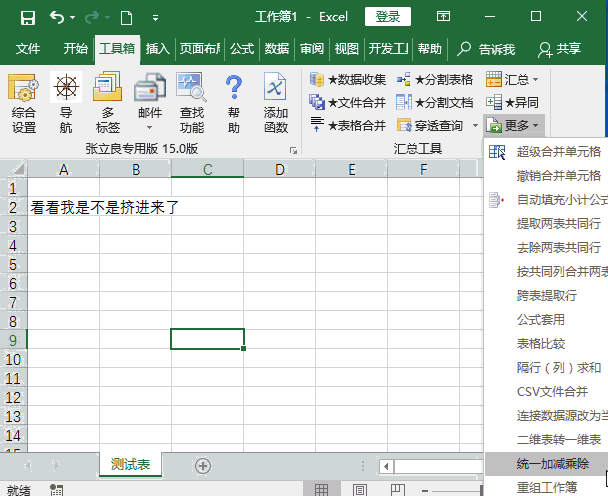The image size is (608, 496).
Task: Click the 告诉我 search field
Action: [486, 48]
